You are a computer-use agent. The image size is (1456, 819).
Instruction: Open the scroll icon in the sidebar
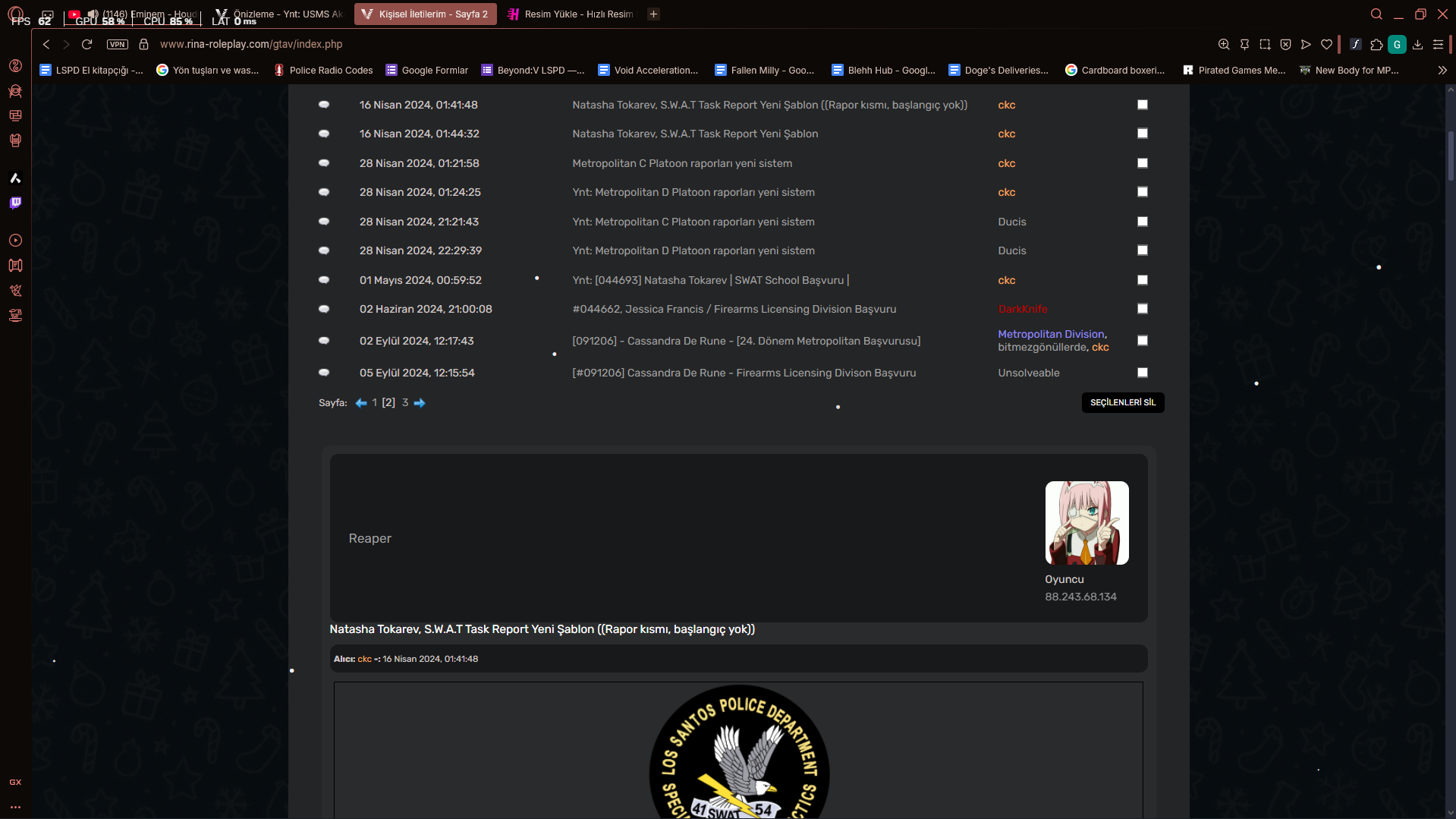[x=15, y=266]
